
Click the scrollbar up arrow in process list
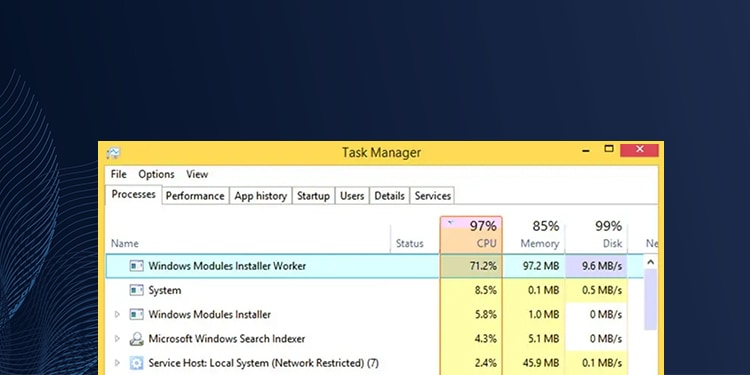tap(650, 262)
